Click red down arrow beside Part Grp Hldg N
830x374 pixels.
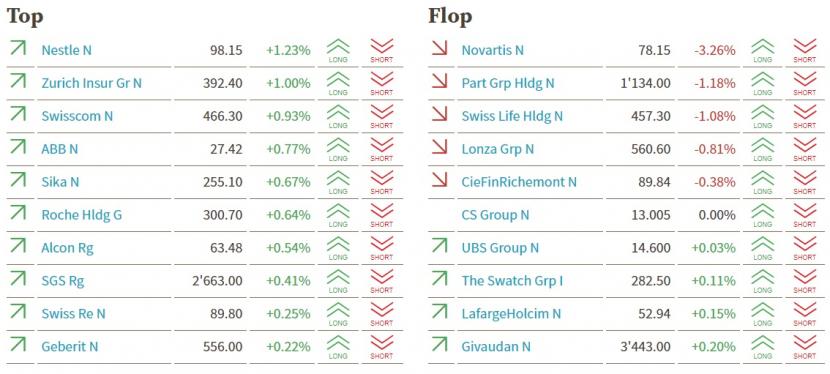pos(439,81)
